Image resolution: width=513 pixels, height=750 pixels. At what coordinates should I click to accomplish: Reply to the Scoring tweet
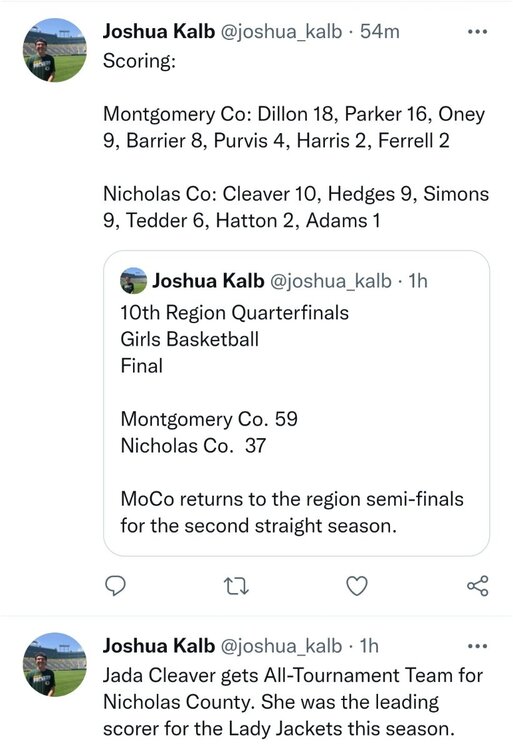115,585
